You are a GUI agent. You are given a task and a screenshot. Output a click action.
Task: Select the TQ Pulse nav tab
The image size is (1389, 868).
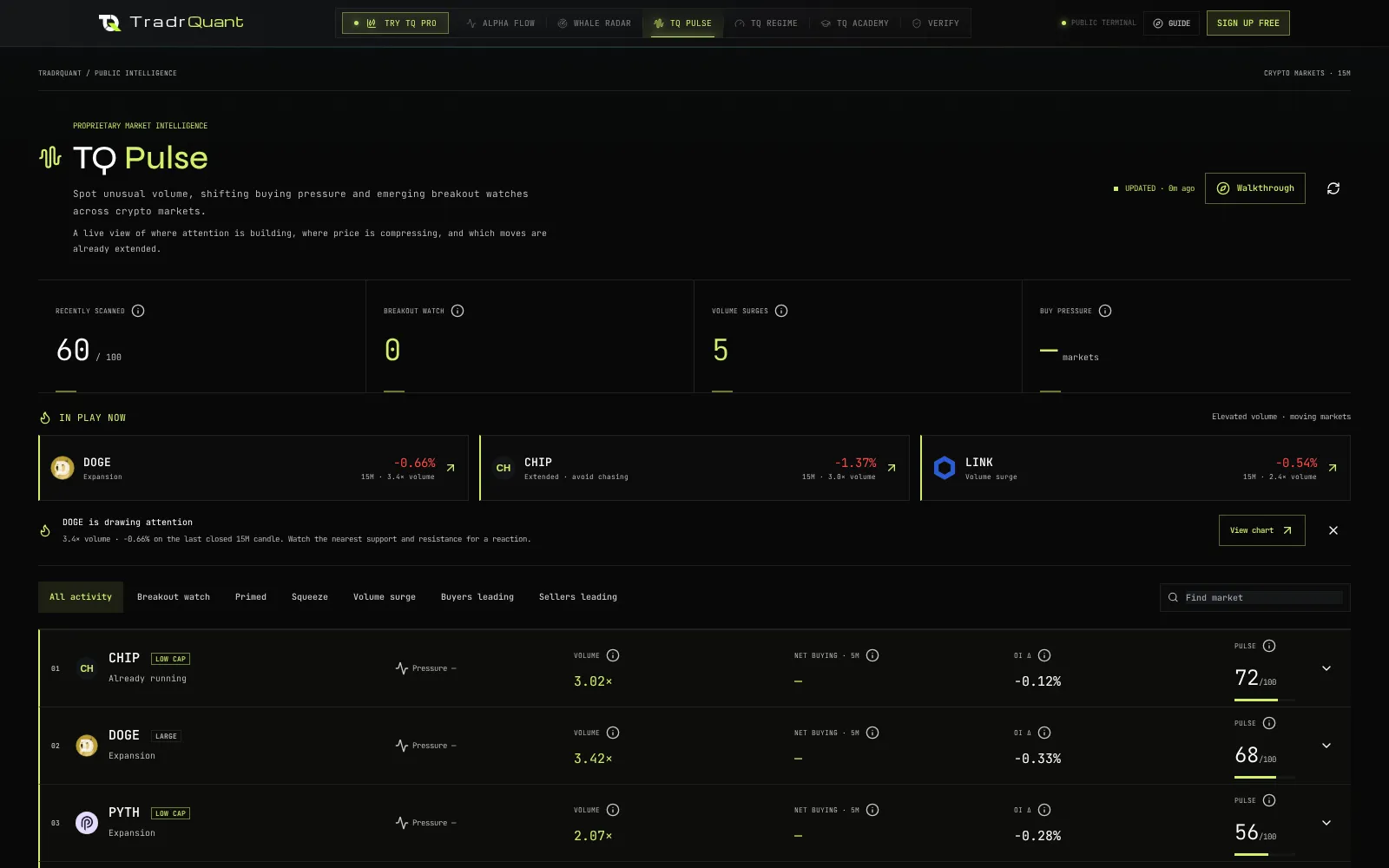point(683,23)
